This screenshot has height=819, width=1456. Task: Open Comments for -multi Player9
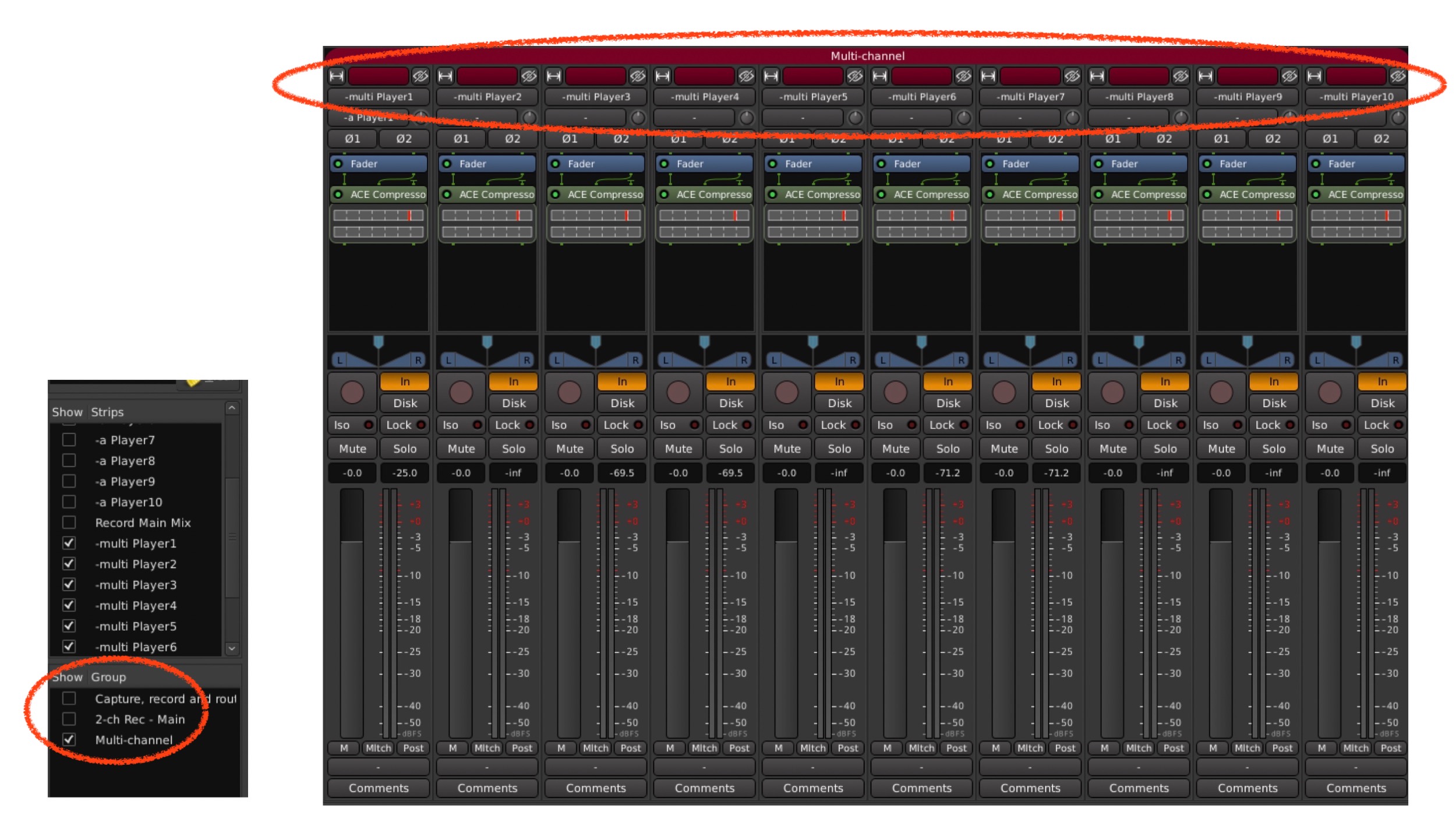point(1248,788)
